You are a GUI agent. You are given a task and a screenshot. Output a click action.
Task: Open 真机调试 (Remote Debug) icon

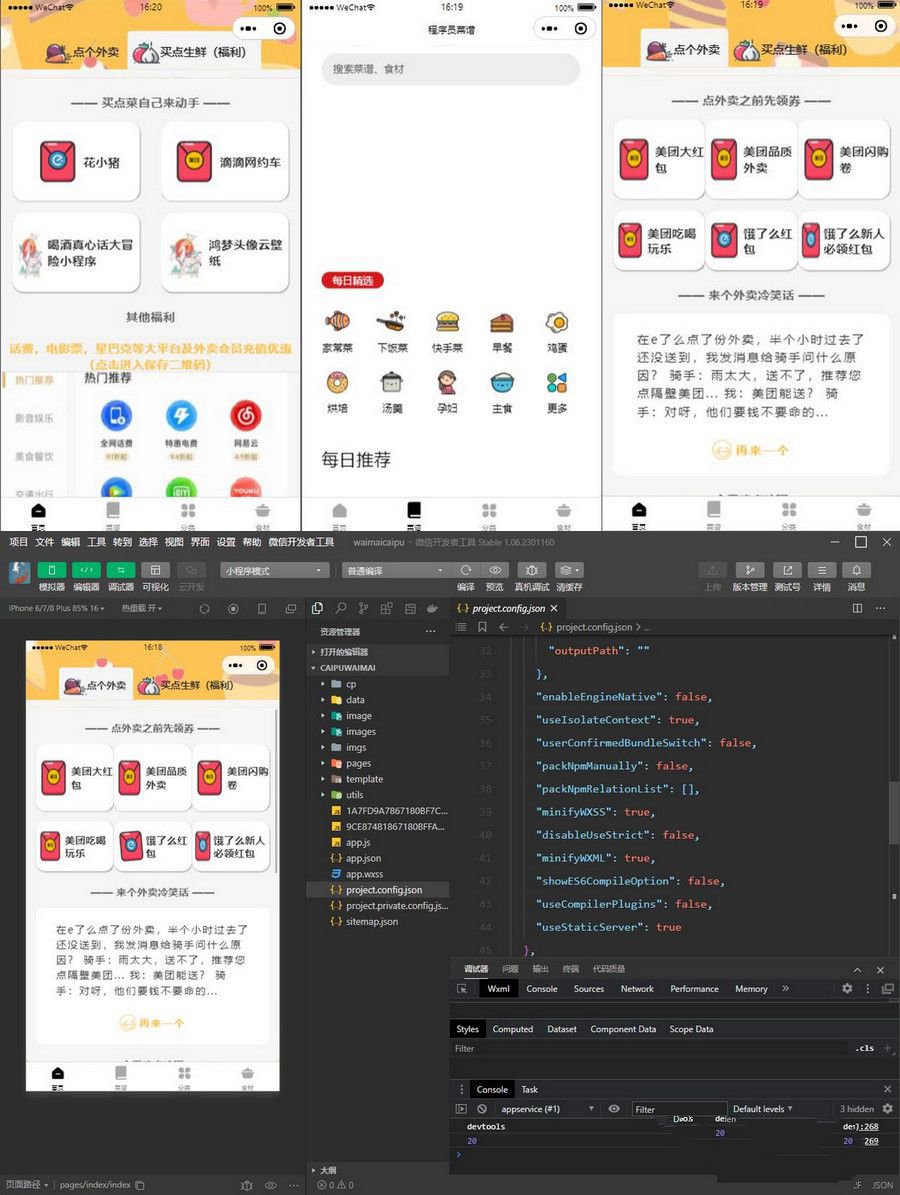(532, 567)
